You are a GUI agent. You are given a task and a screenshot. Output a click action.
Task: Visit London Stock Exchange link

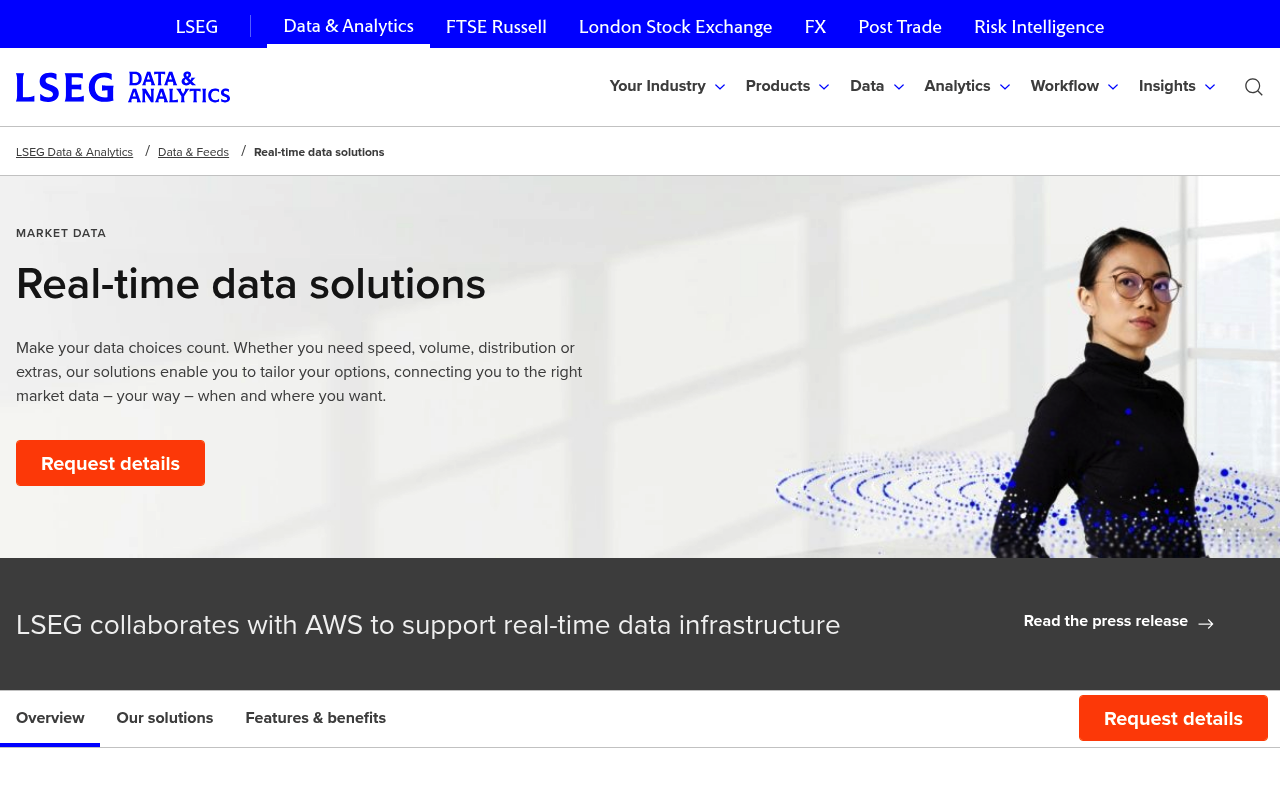[x=675, y=27]
